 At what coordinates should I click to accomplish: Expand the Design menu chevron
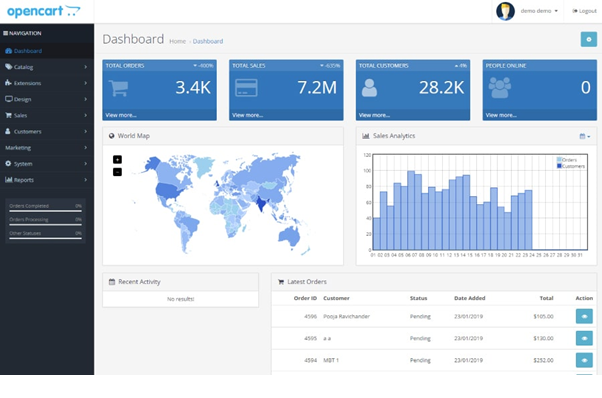pos(85,99)
